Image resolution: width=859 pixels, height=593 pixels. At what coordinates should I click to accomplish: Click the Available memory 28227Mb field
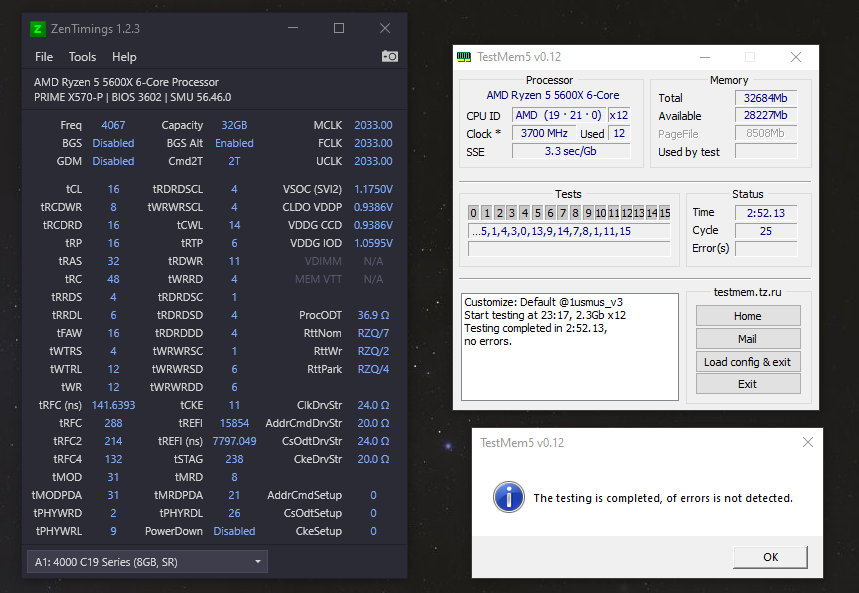(x=766, y=116)
